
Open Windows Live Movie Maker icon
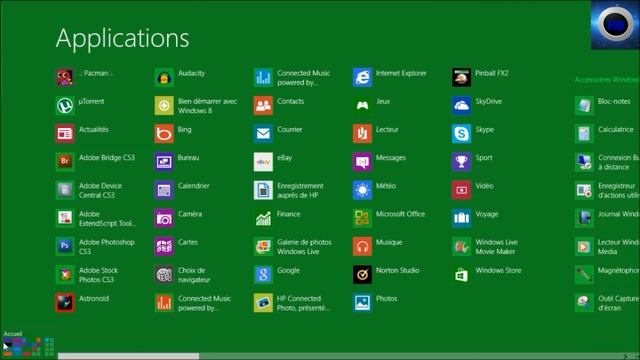(462, 246)
